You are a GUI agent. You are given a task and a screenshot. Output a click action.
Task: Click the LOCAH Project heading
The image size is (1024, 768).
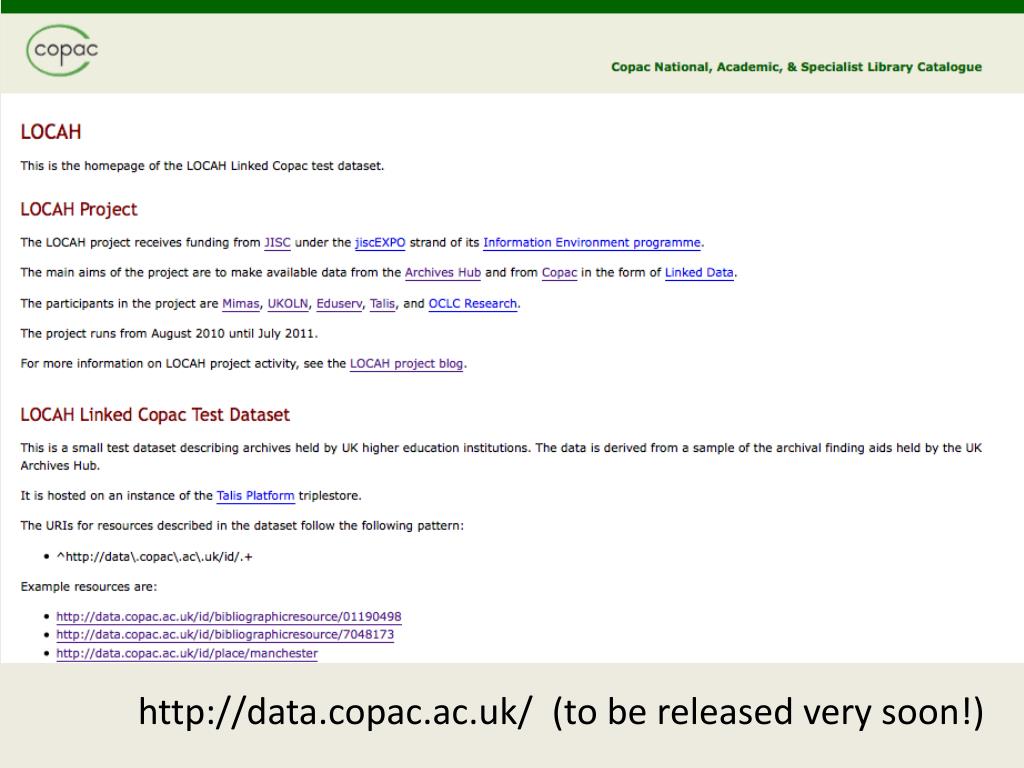tap(79, 209)
